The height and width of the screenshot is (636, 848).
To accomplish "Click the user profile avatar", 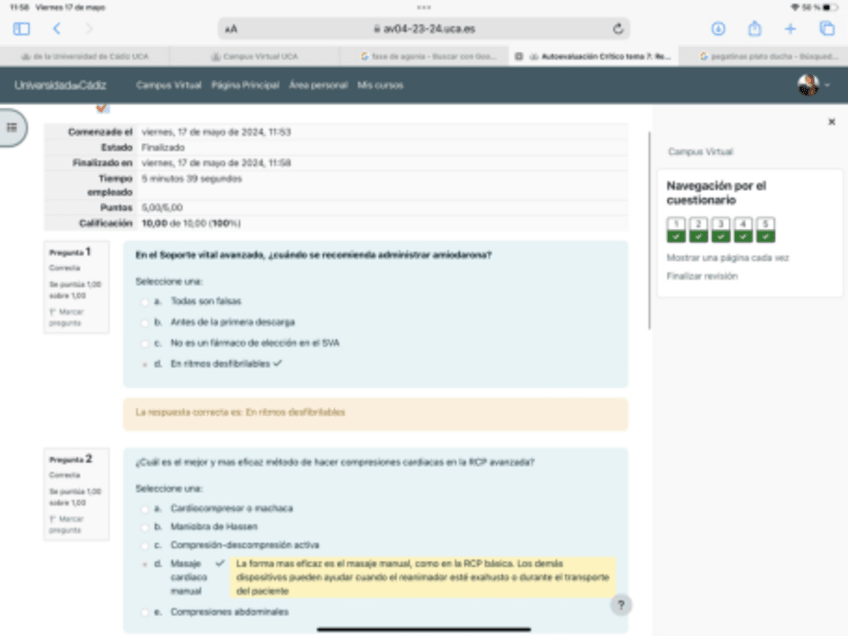I will pyautogui.click(x=808, y=85).
